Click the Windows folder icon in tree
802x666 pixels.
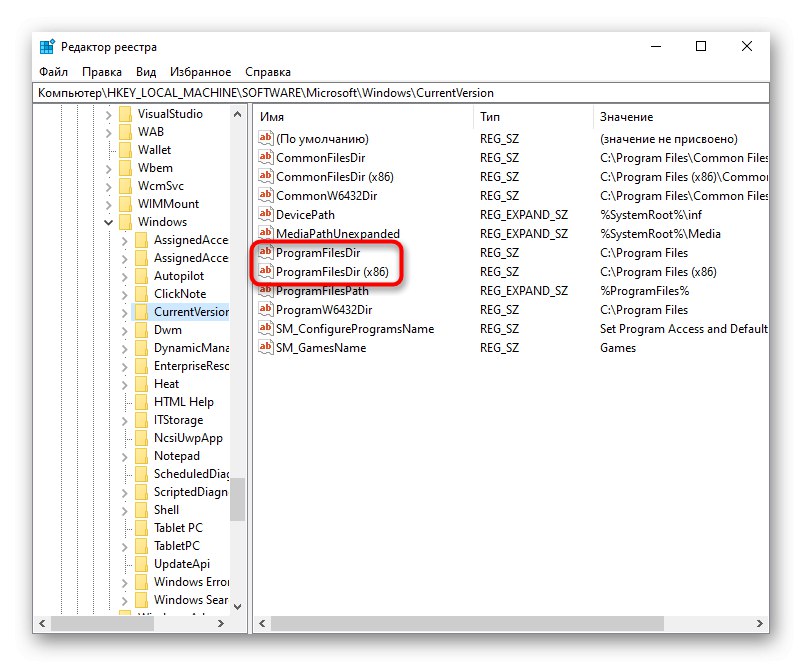pyautogui.click(x=125, y=221)
